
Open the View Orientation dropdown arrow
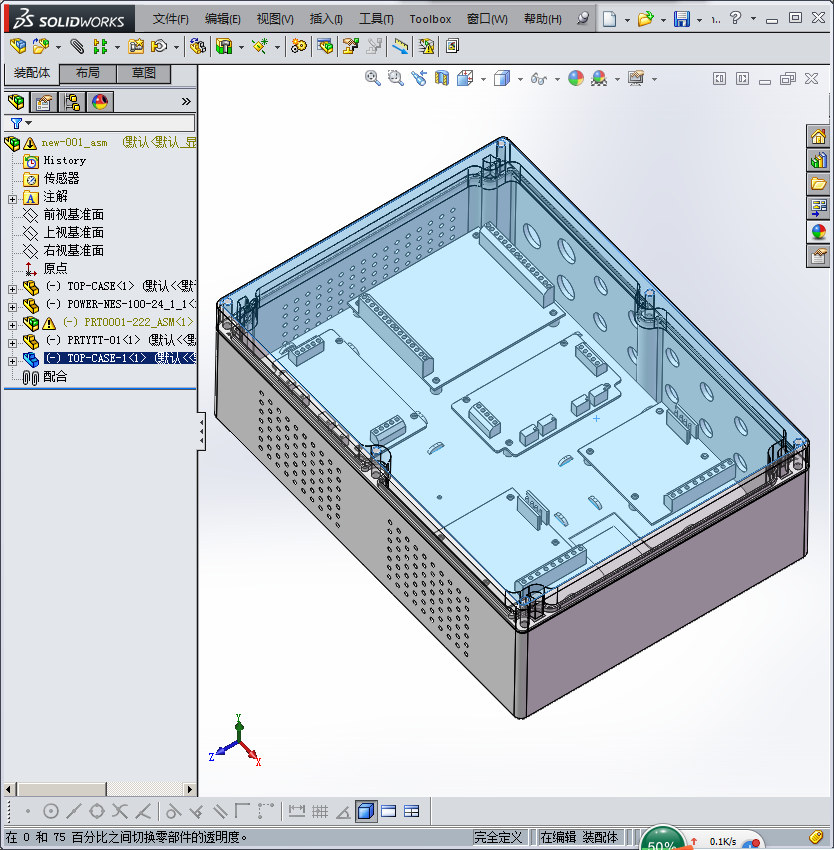[483, 80]
